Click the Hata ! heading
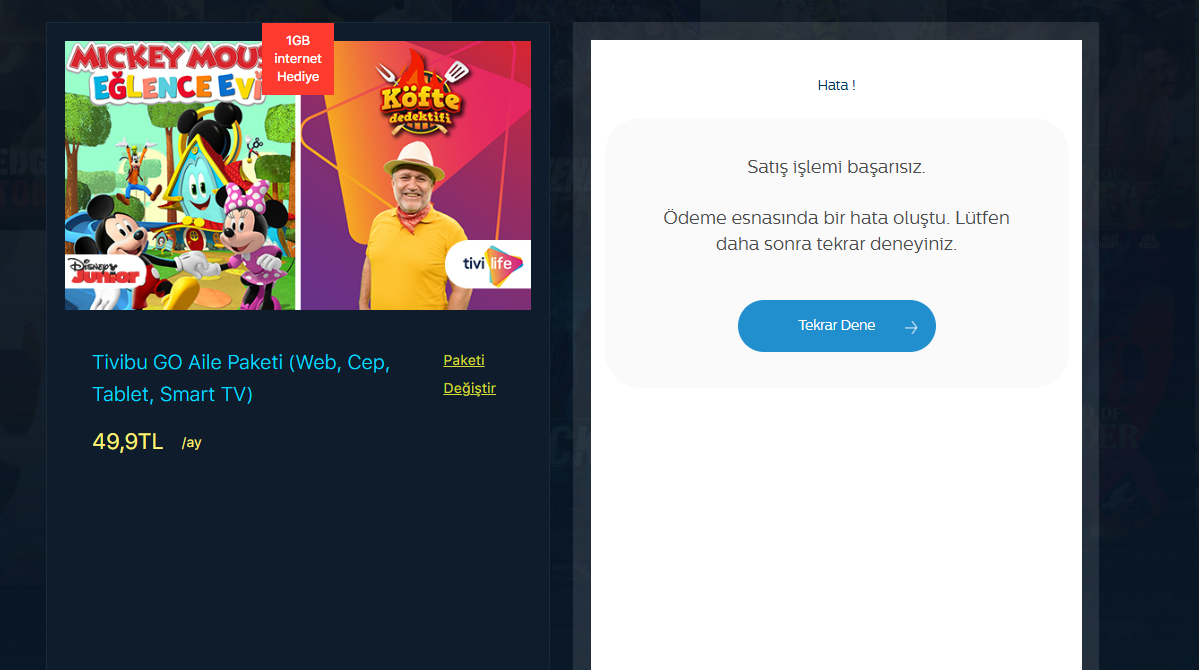1199x670 pixels. click(x=837, y=85)
